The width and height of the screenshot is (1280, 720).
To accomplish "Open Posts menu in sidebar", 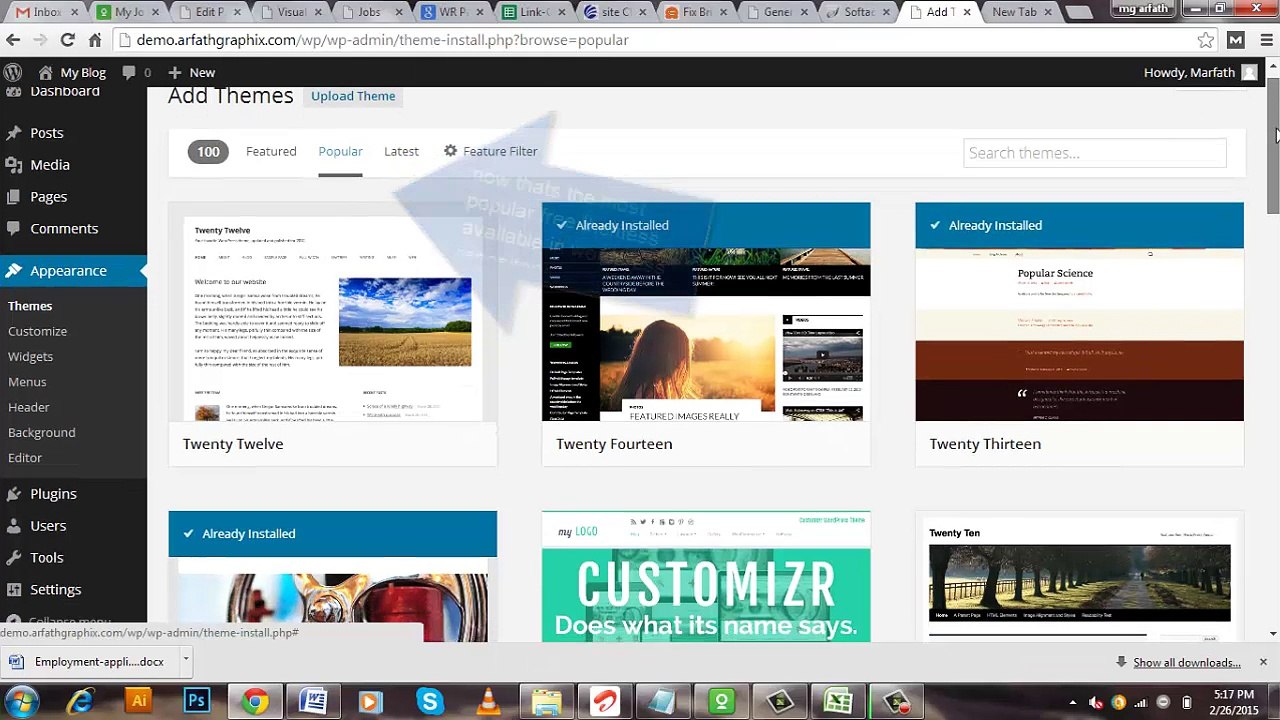I will point(46,133).
